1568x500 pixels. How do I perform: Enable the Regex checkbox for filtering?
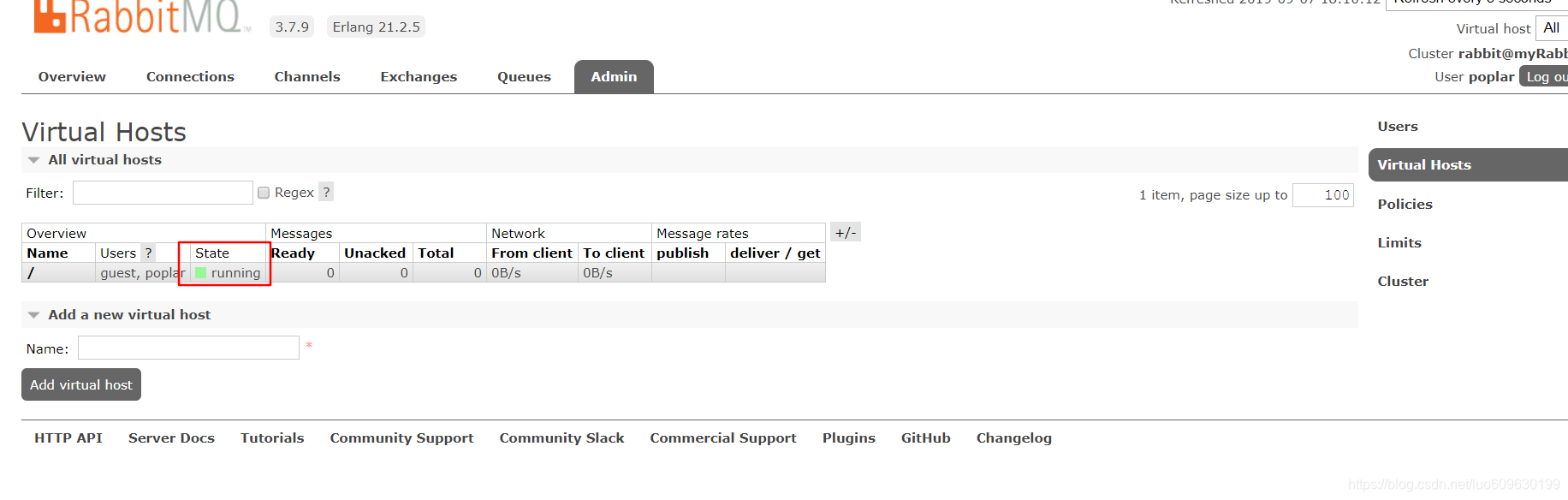tap(264, 192)
